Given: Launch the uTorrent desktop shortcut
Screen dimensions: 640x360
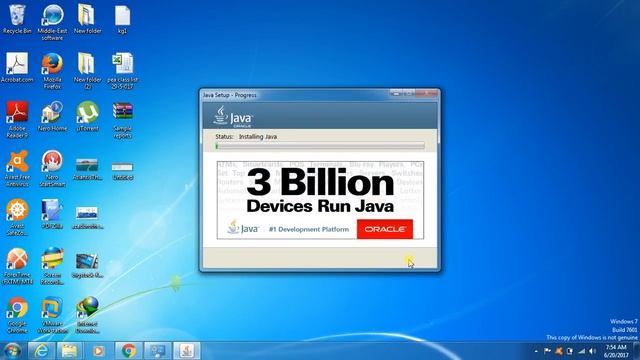Looking at the screenshot, I should pyautogui.click(x=87, y=117).
